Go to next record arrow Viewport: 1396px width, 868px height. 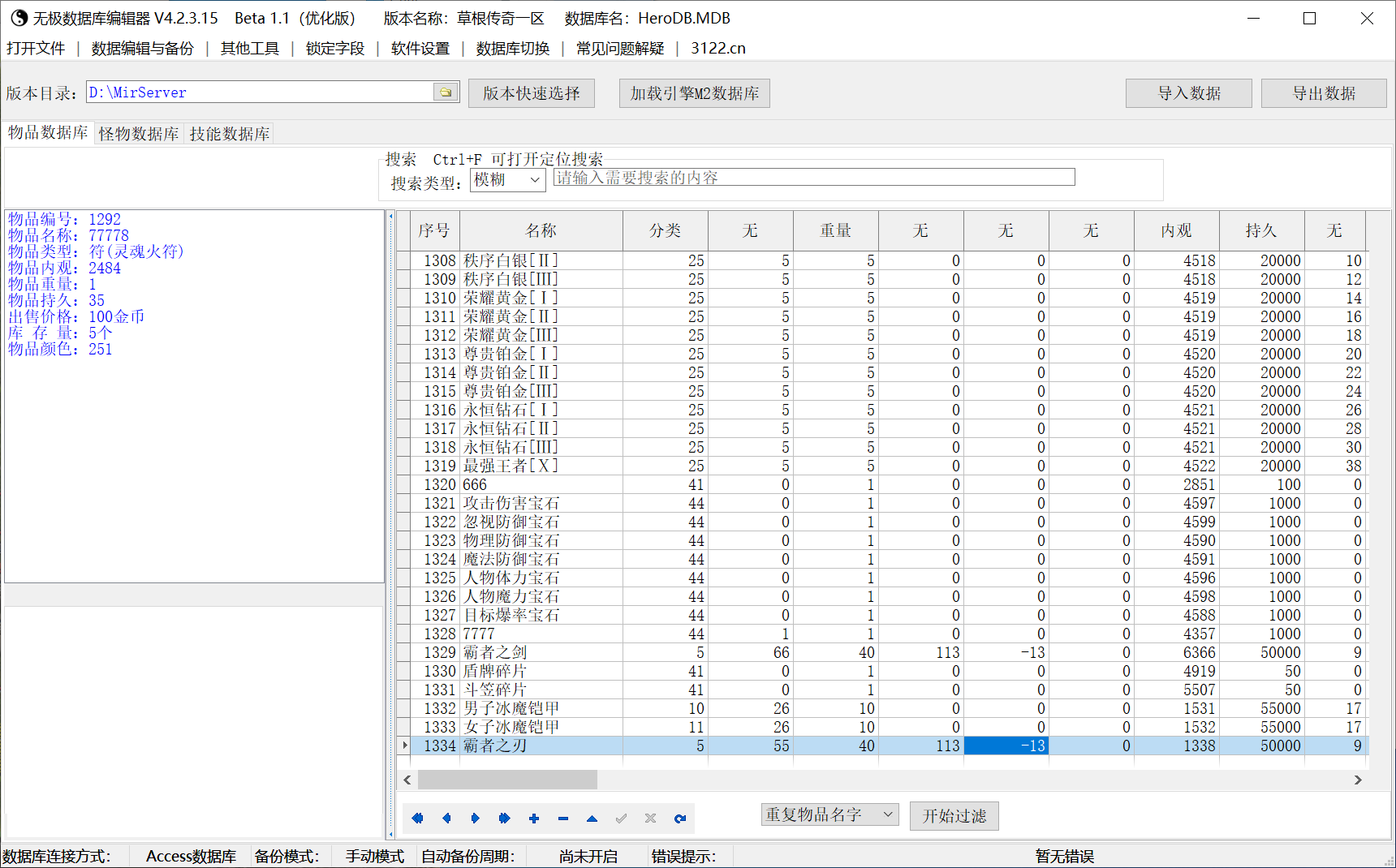pos(476,818)
